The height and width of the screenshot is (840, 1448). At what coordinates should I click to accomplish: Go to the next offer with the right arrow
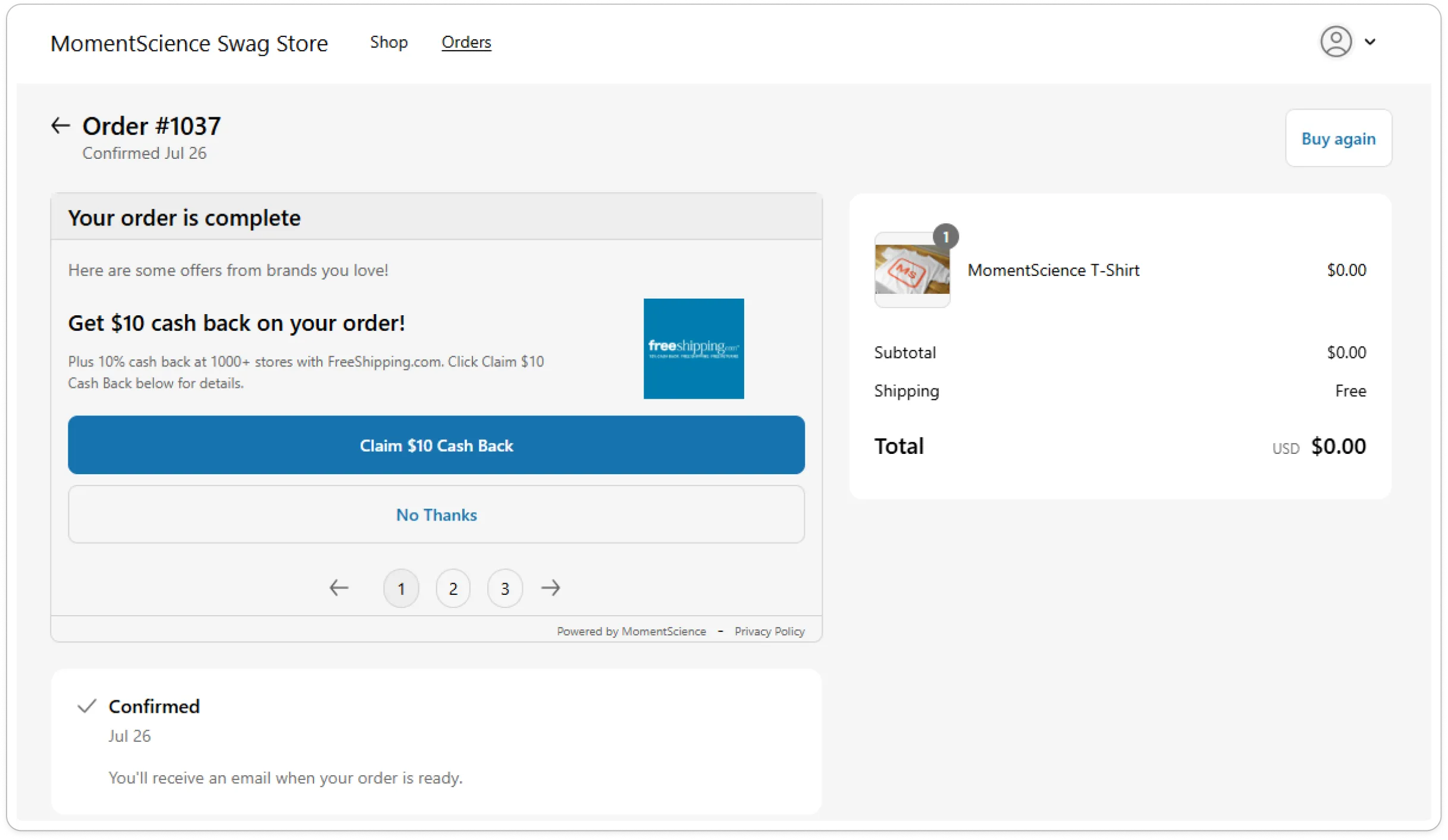(x=550, y=588)
